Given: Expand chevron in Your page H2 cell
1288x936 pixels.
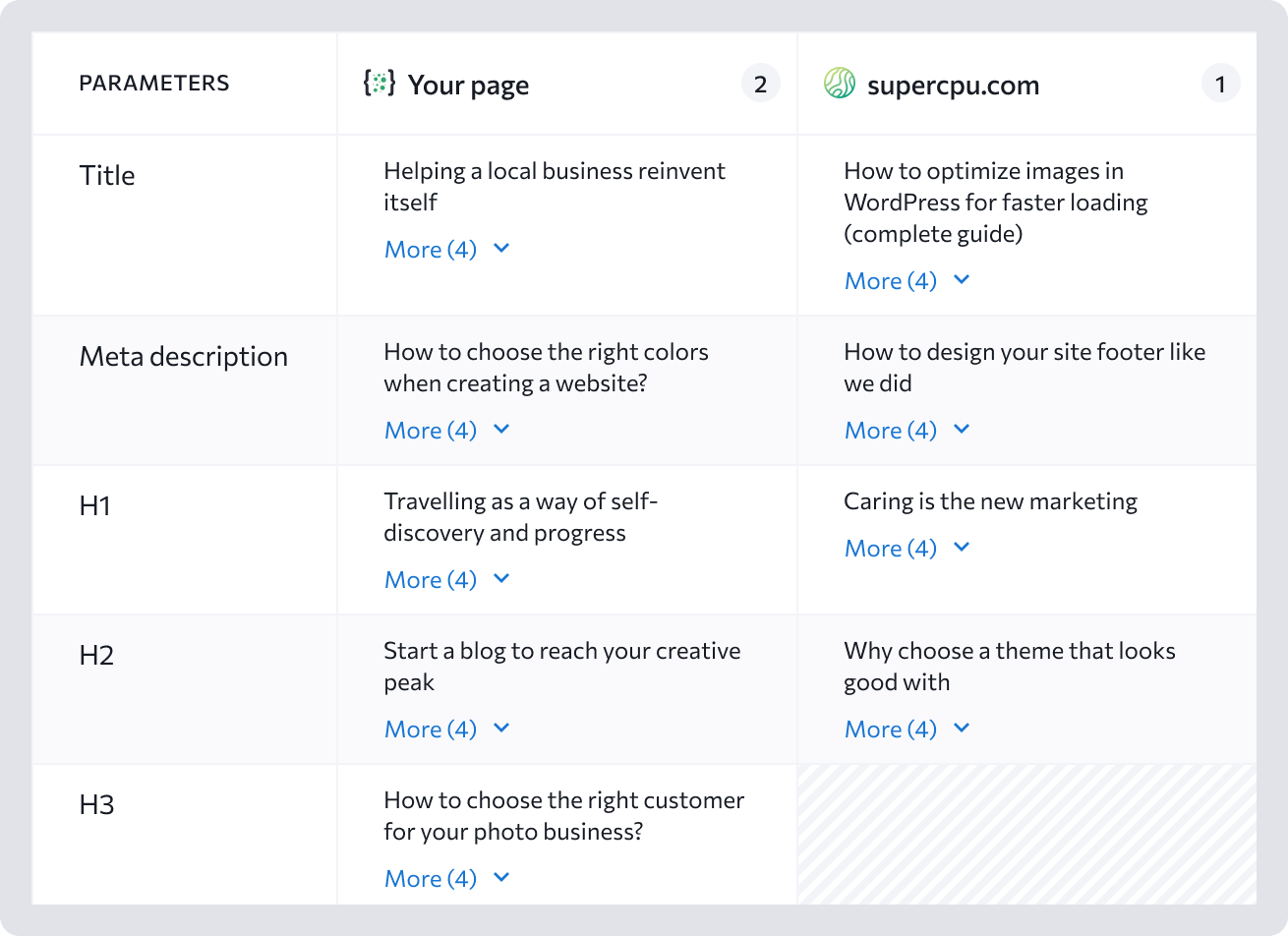Looking at the screenshot, I should (x=501, y=729).
